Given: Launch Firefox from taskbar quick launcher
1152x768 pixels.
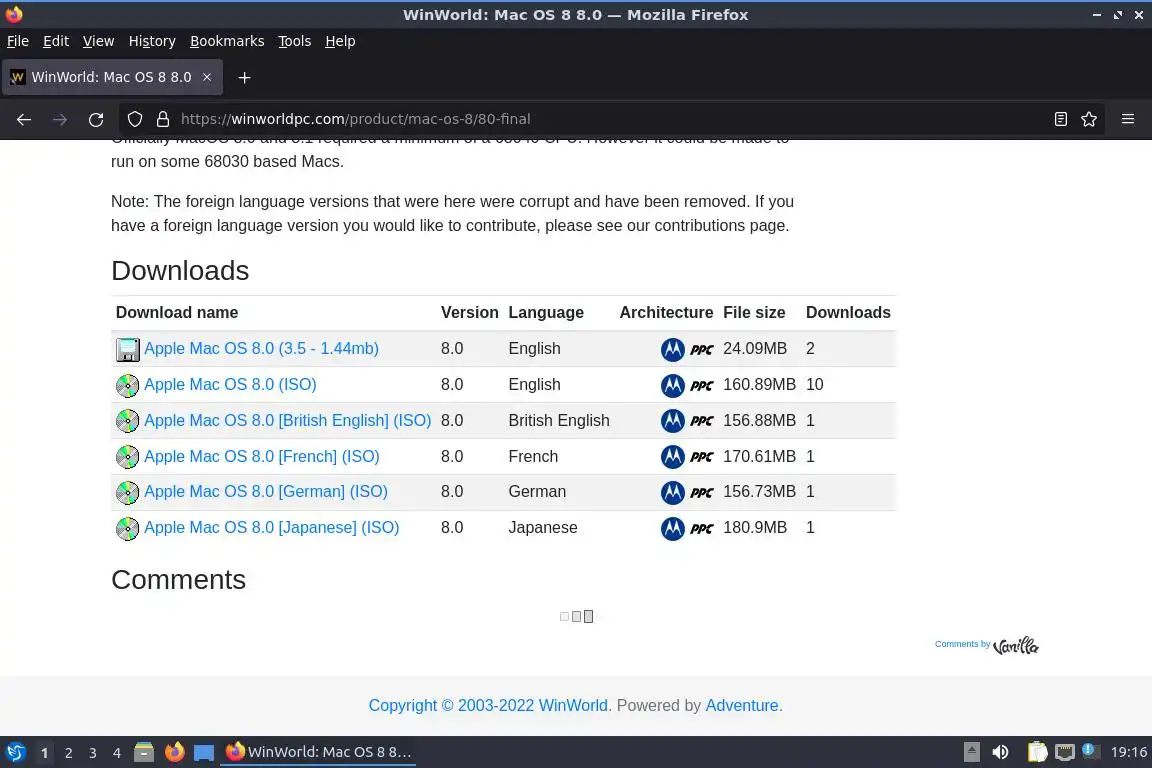Looking at the screenshot, I should tap(174, 752).
